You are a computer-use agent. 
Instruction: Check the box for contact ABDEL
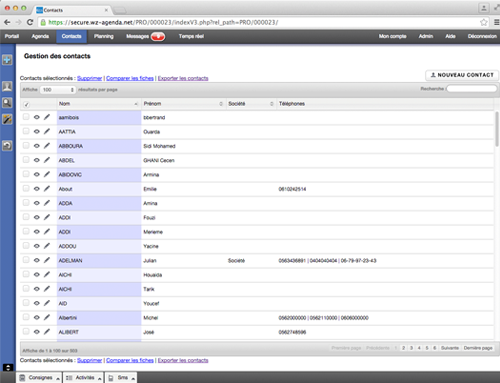click(x=26, y=160)
